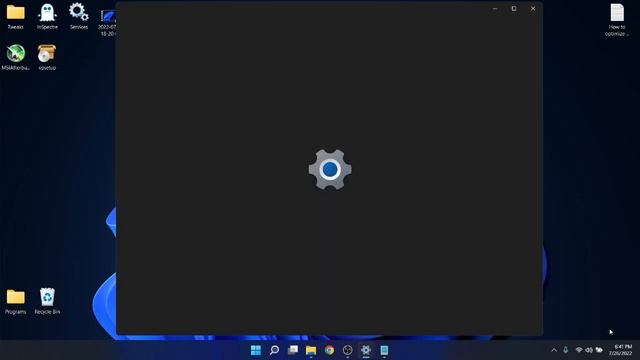The height and width of the screenshot is (360, 640).
Task: Open the Tweaks folder on desktop
Action: [16, 16]
